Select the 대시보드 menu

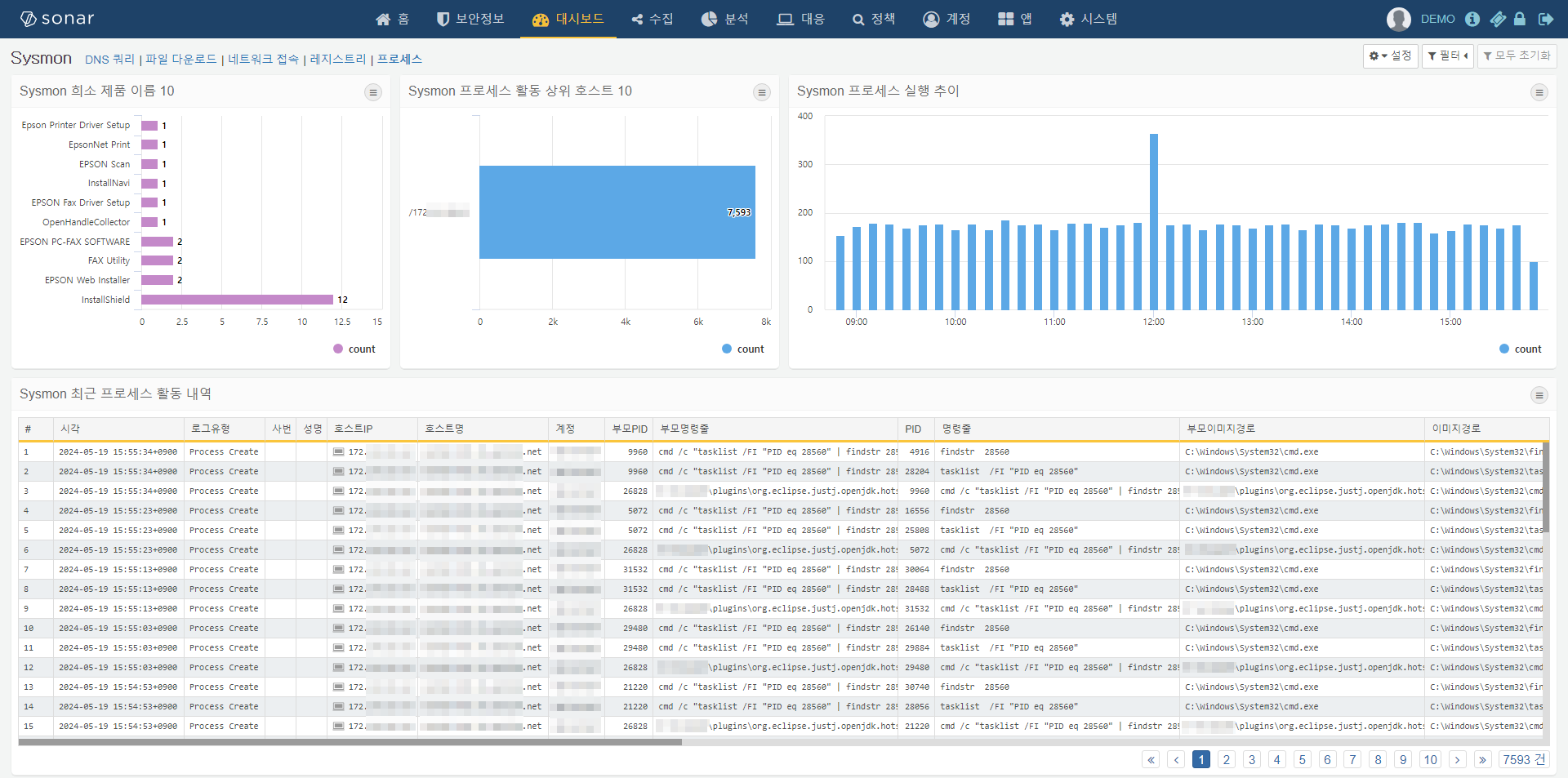click(x=568, y=19)
